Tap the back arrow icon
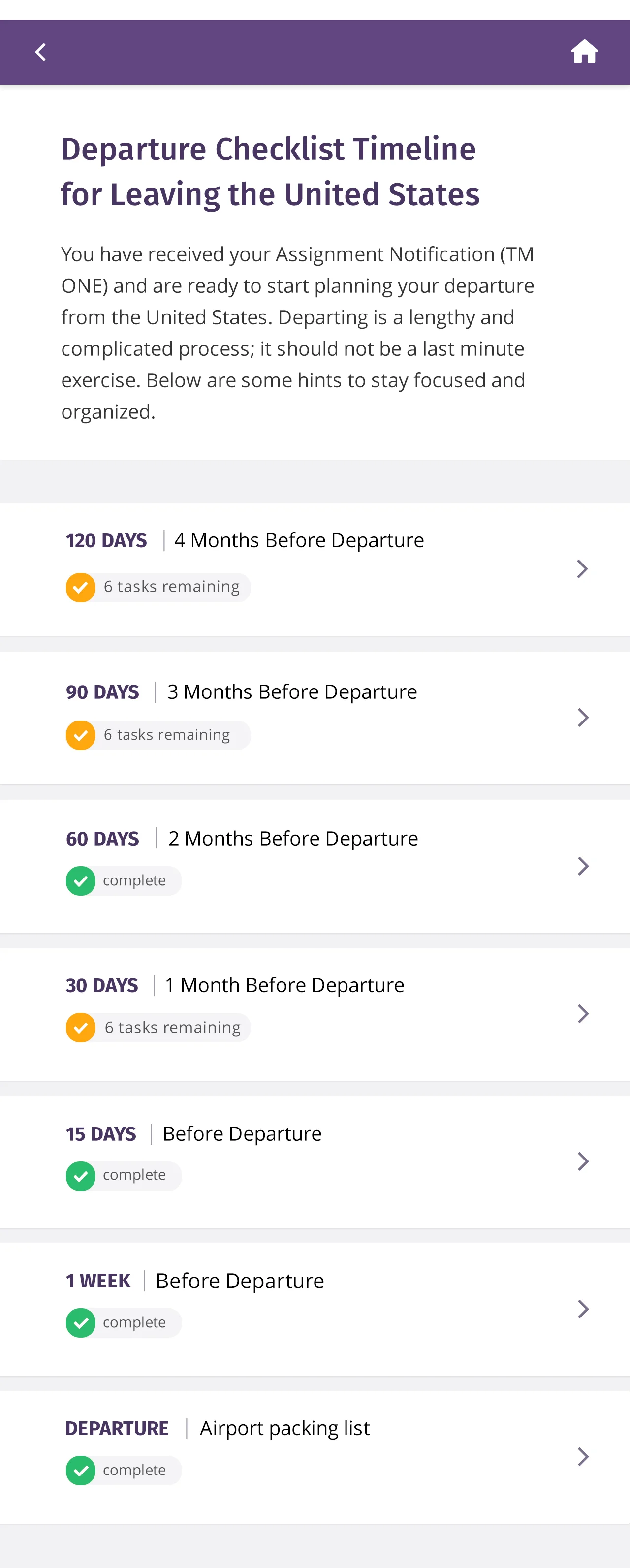 click(41, 52)
